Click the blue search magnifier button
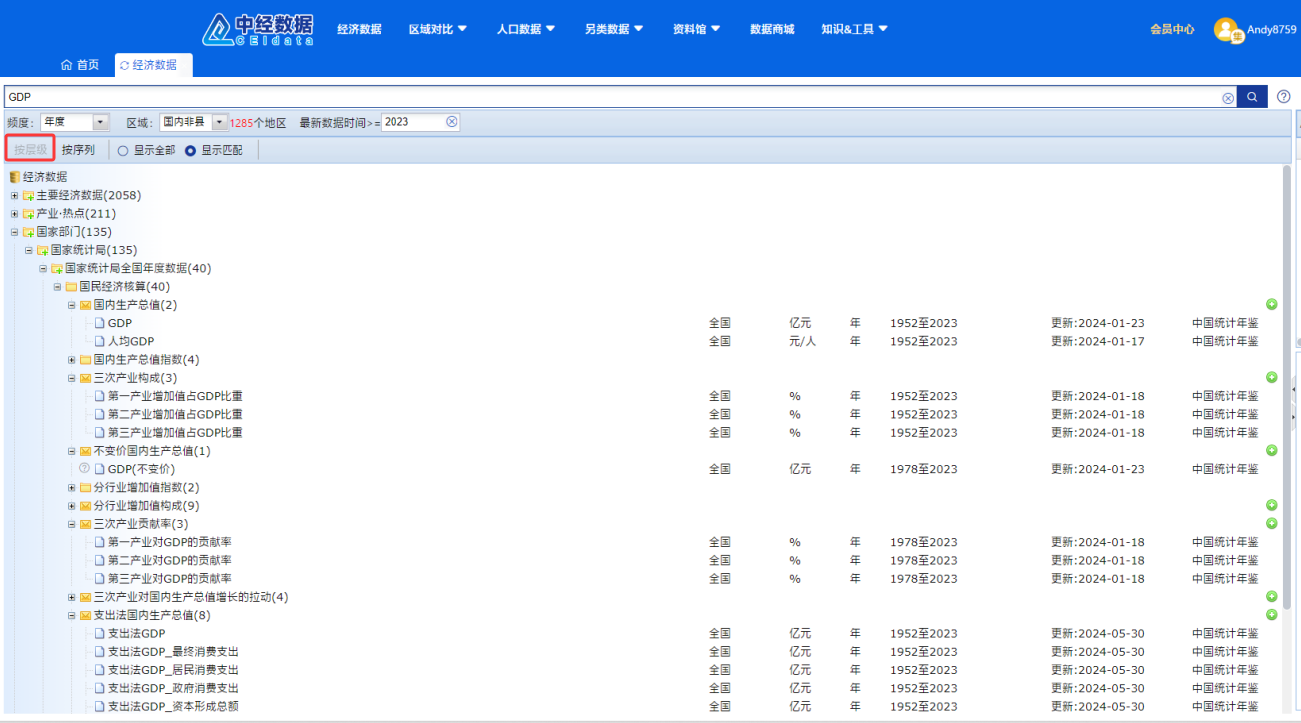The width and height of the screenshot is (1301, 723). tap(1251, 97)
